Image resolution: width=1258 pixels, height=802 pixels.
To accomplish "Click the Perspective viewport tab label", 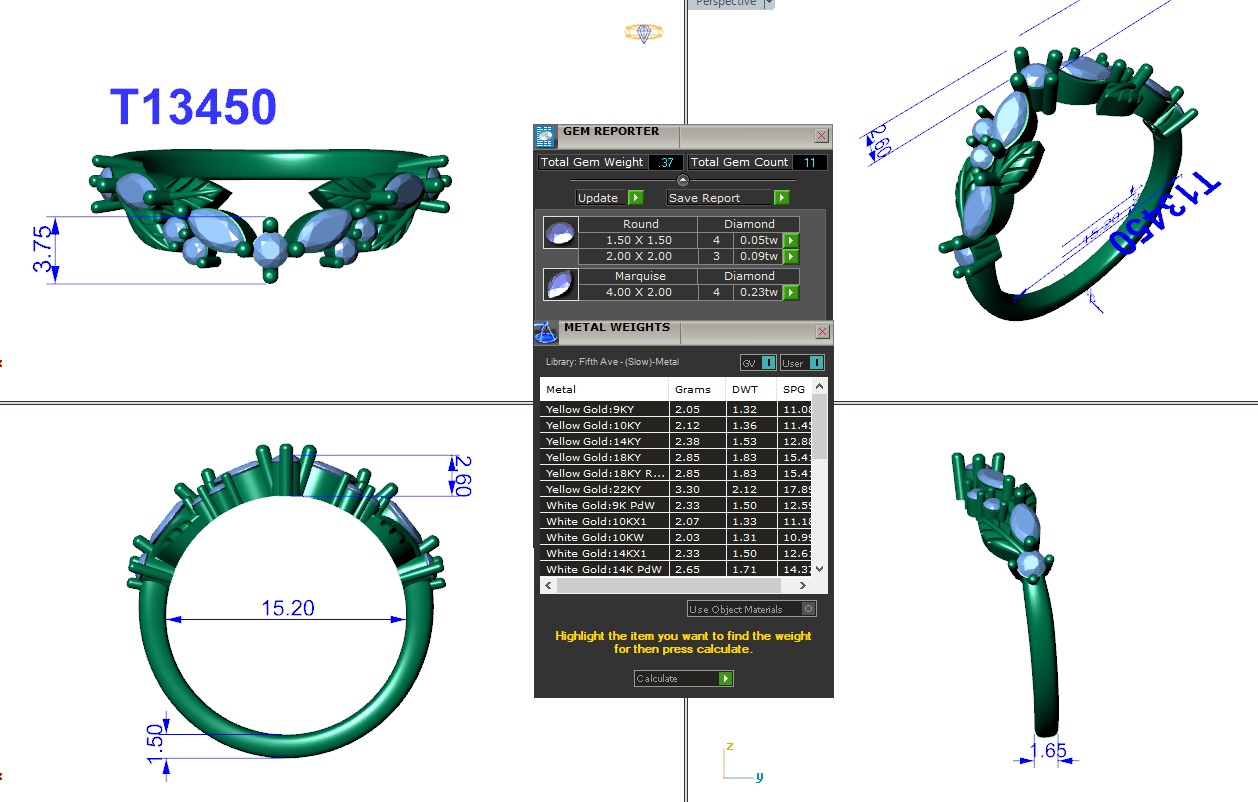I will tap(726, 4).
